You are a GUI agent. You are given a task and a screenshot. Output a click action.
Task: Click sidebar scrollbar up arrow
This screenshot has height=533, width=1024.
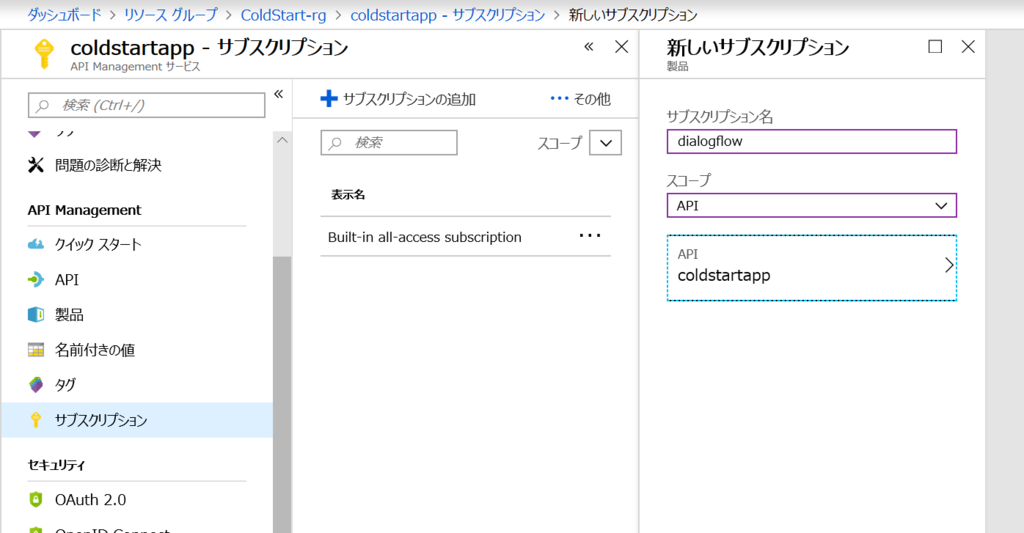[x=282, y=140]
